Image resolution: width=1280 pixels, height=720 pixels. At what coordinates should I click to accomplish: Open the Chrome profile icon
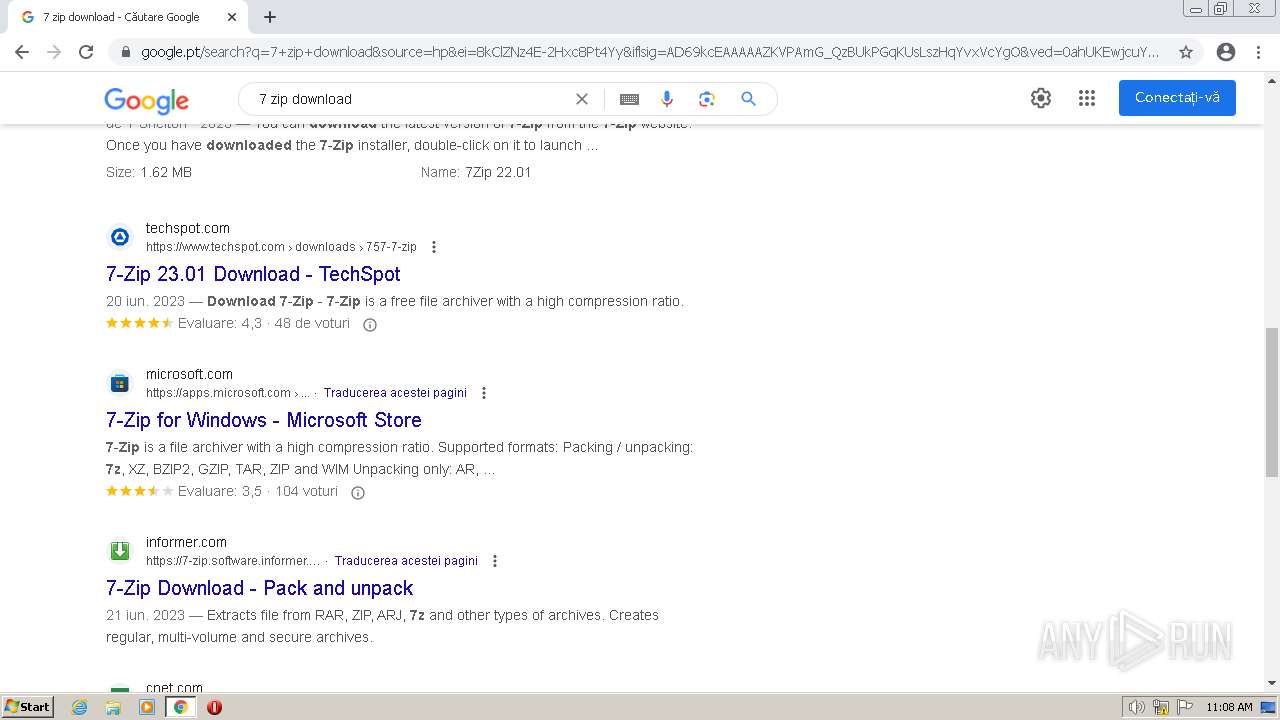click(x=1226, y=52)
